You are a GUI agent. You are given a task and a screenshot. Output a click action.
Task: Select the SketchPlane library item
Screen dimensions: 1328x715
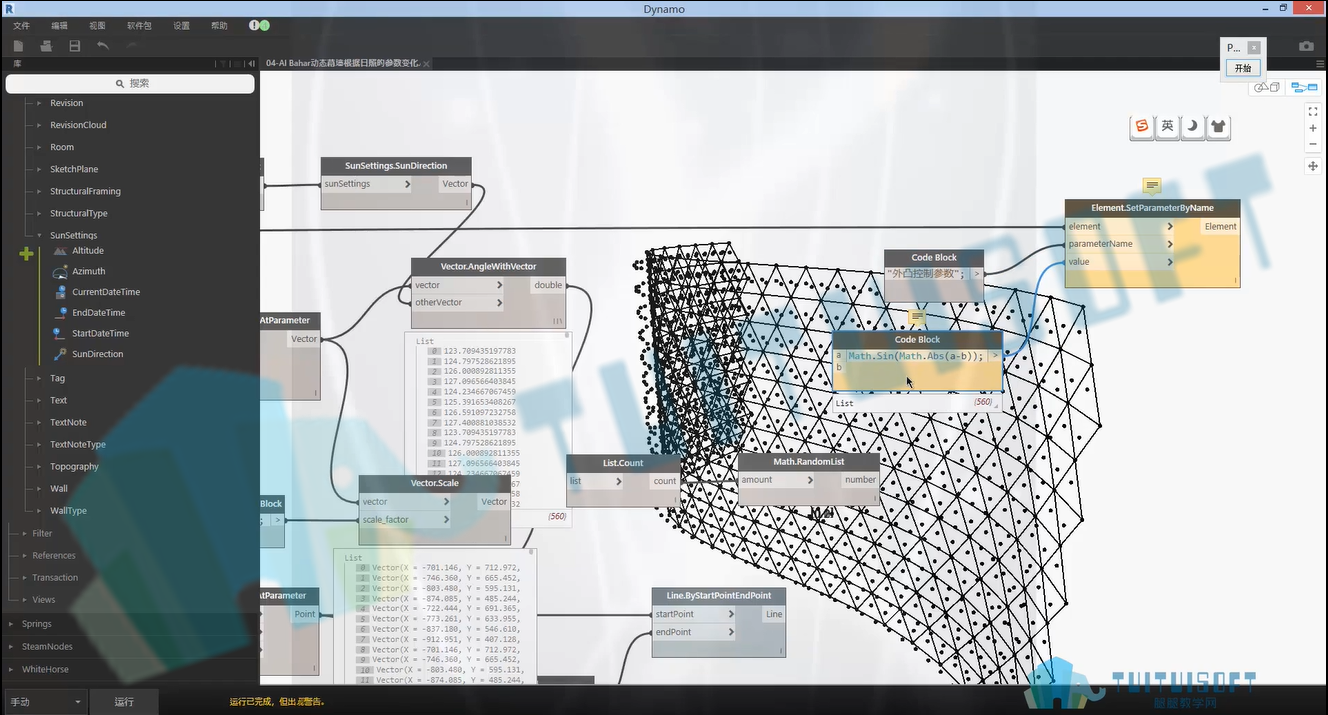[74, 169]
